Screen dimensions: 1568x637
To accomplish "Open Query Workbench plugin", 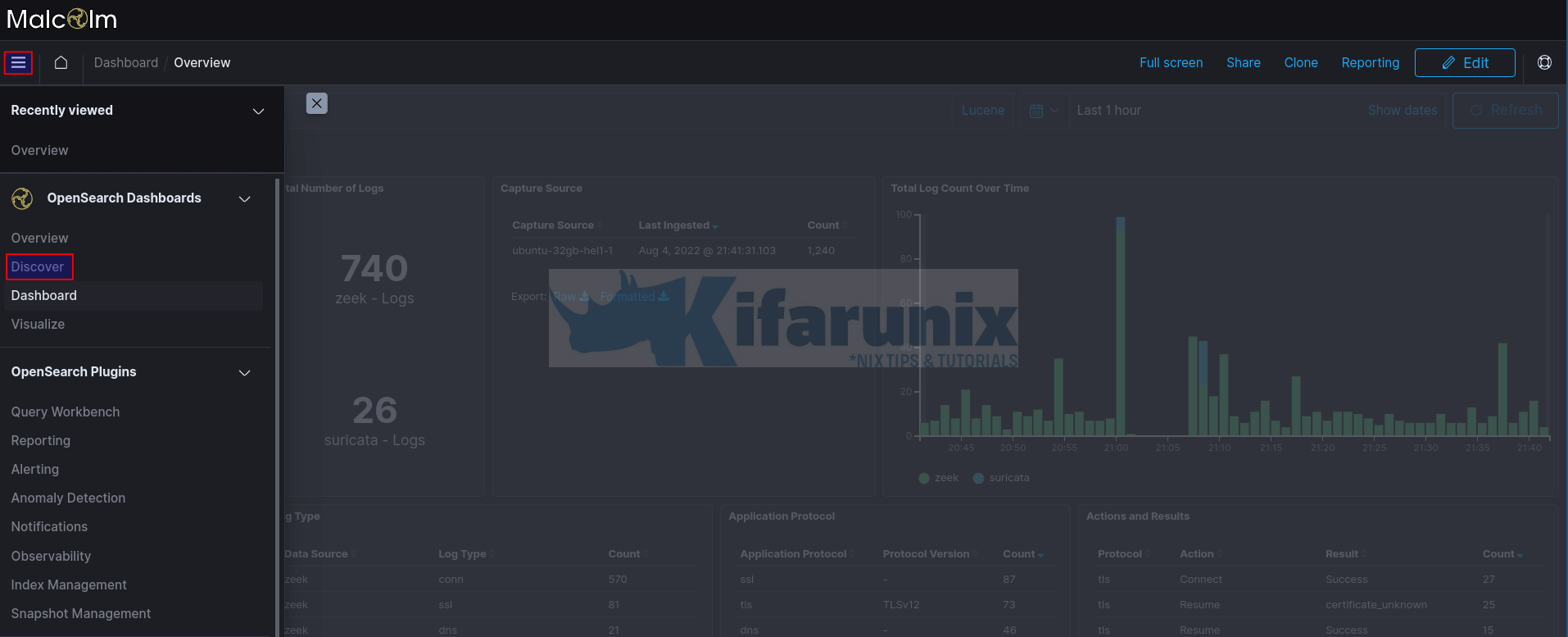I will [x=66, y=412].
